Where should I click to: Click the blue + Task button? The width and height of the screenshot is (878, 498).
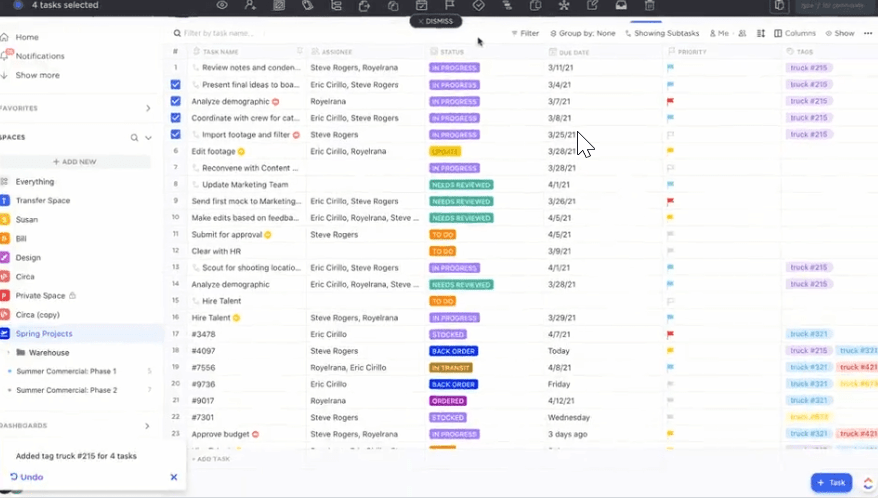tap(831, 482)
